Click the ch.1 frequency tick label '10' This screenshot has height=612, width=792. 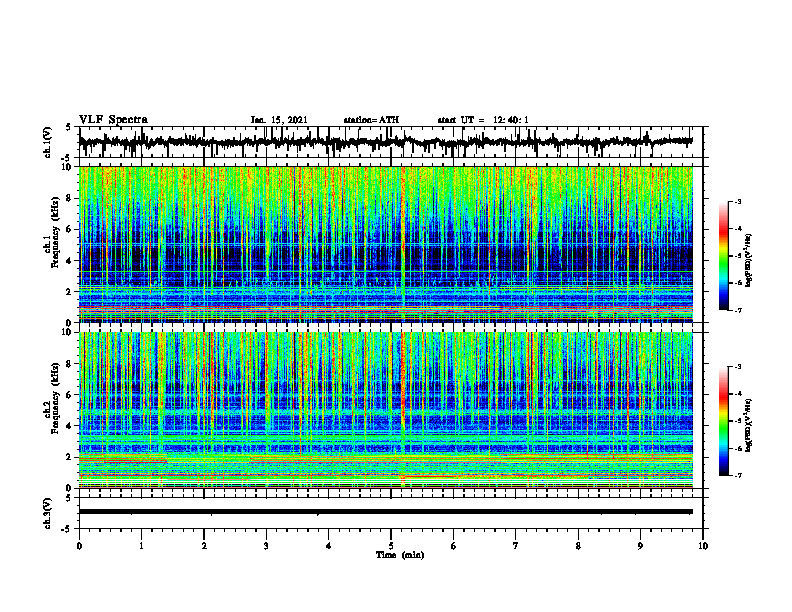click(68, 167)
